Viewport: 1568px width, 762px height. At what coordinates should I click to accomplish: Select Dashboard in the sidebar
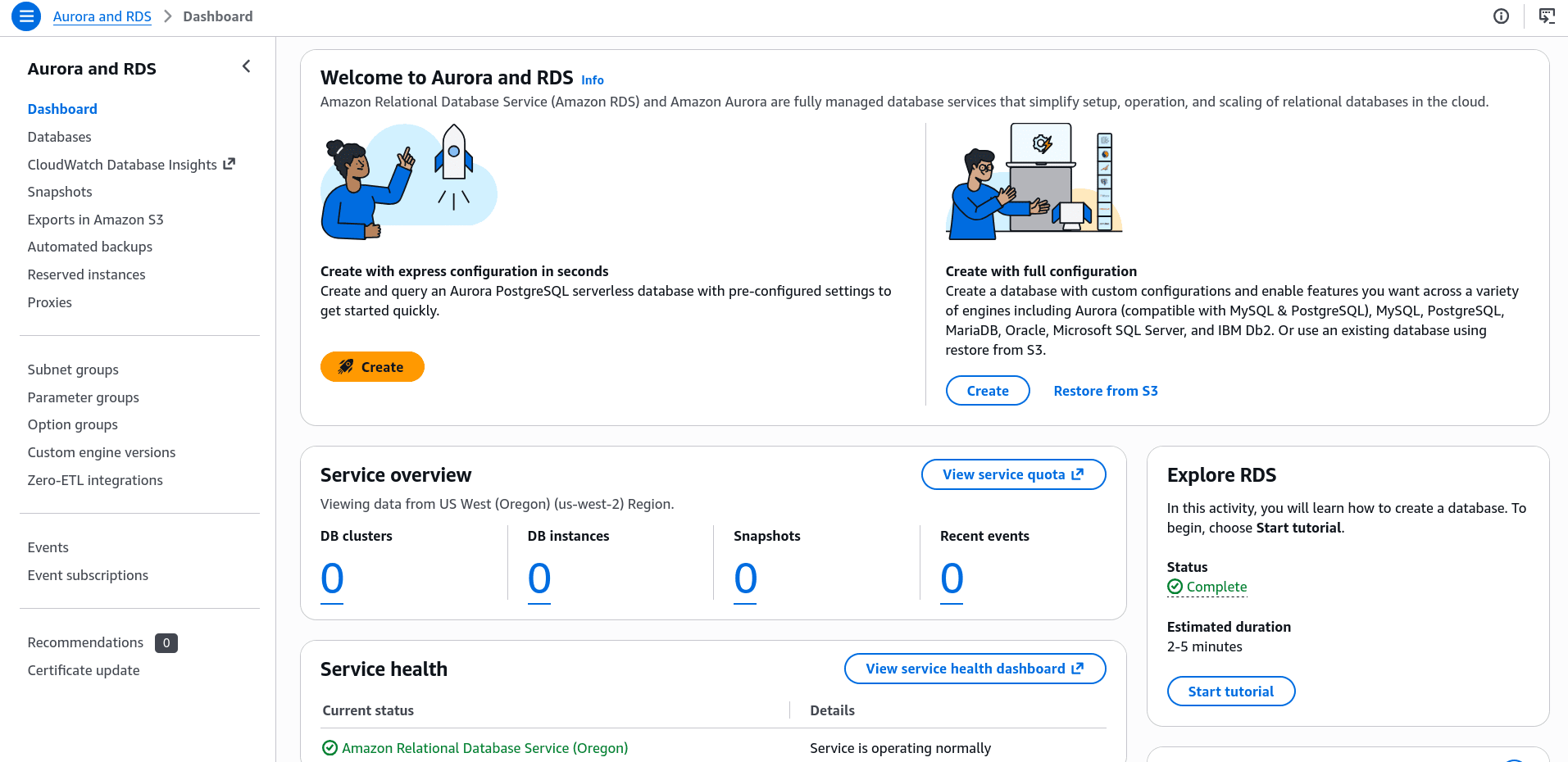click(62, 109)
